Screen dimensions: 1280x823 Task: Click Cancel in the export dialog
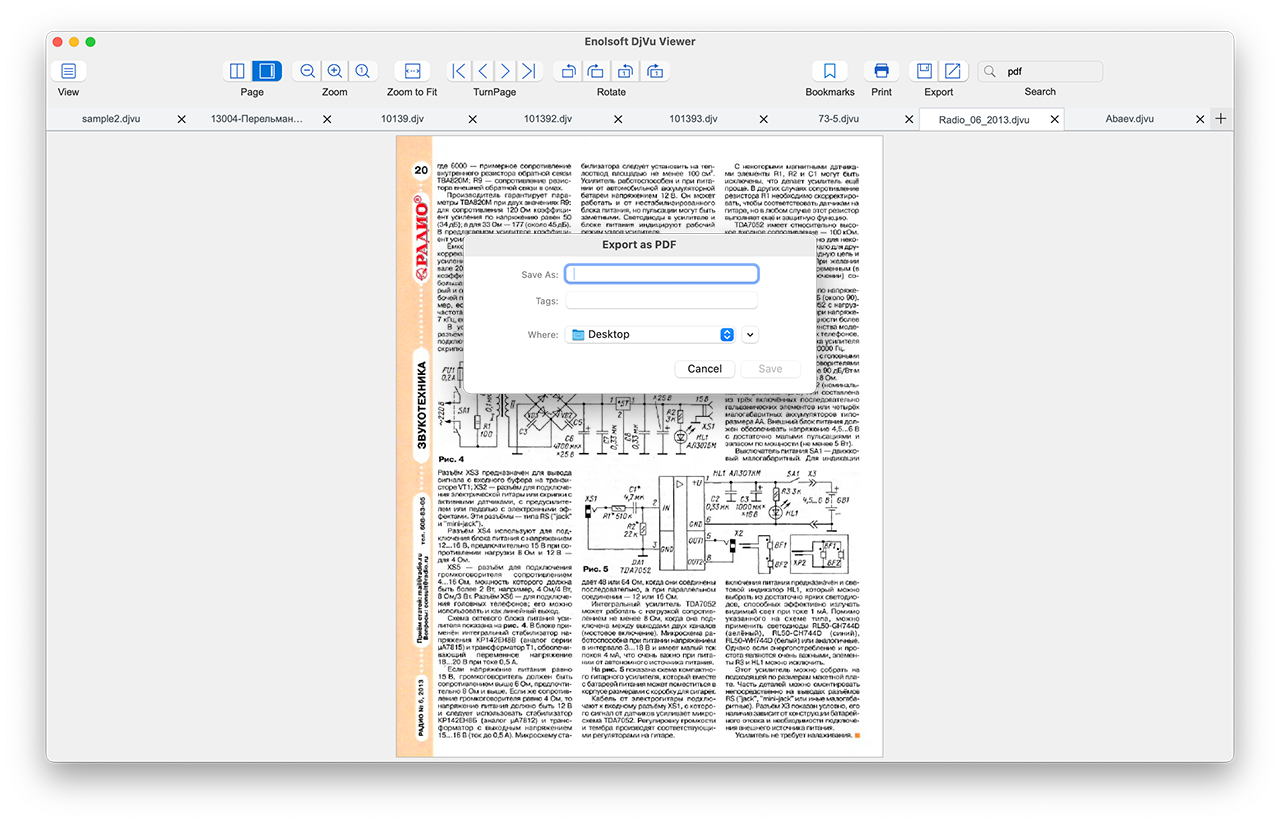pos(705,369)
